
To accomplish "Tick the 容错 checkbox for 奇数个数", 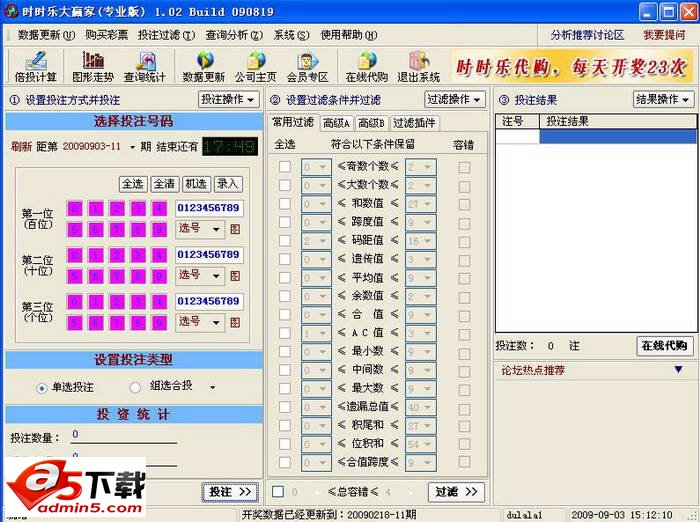I will point(464,167).
